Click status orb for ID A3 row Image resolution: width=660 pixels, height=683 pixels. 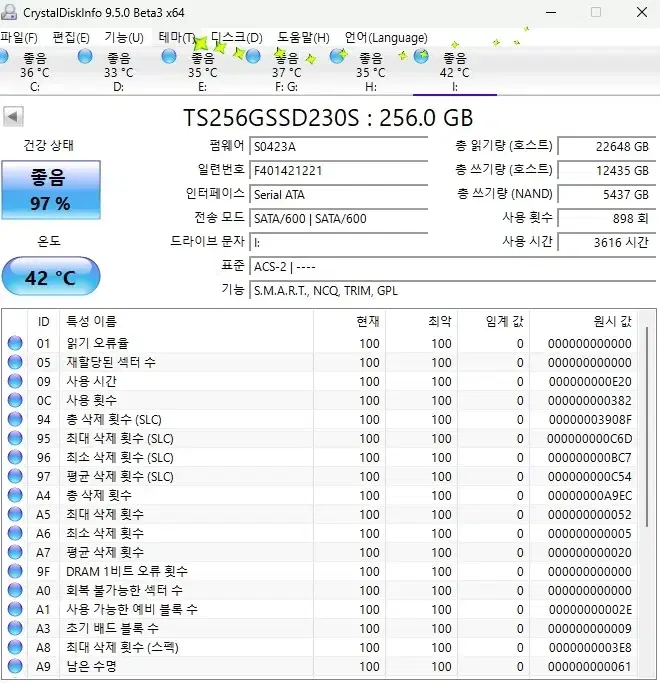point(15,628)
